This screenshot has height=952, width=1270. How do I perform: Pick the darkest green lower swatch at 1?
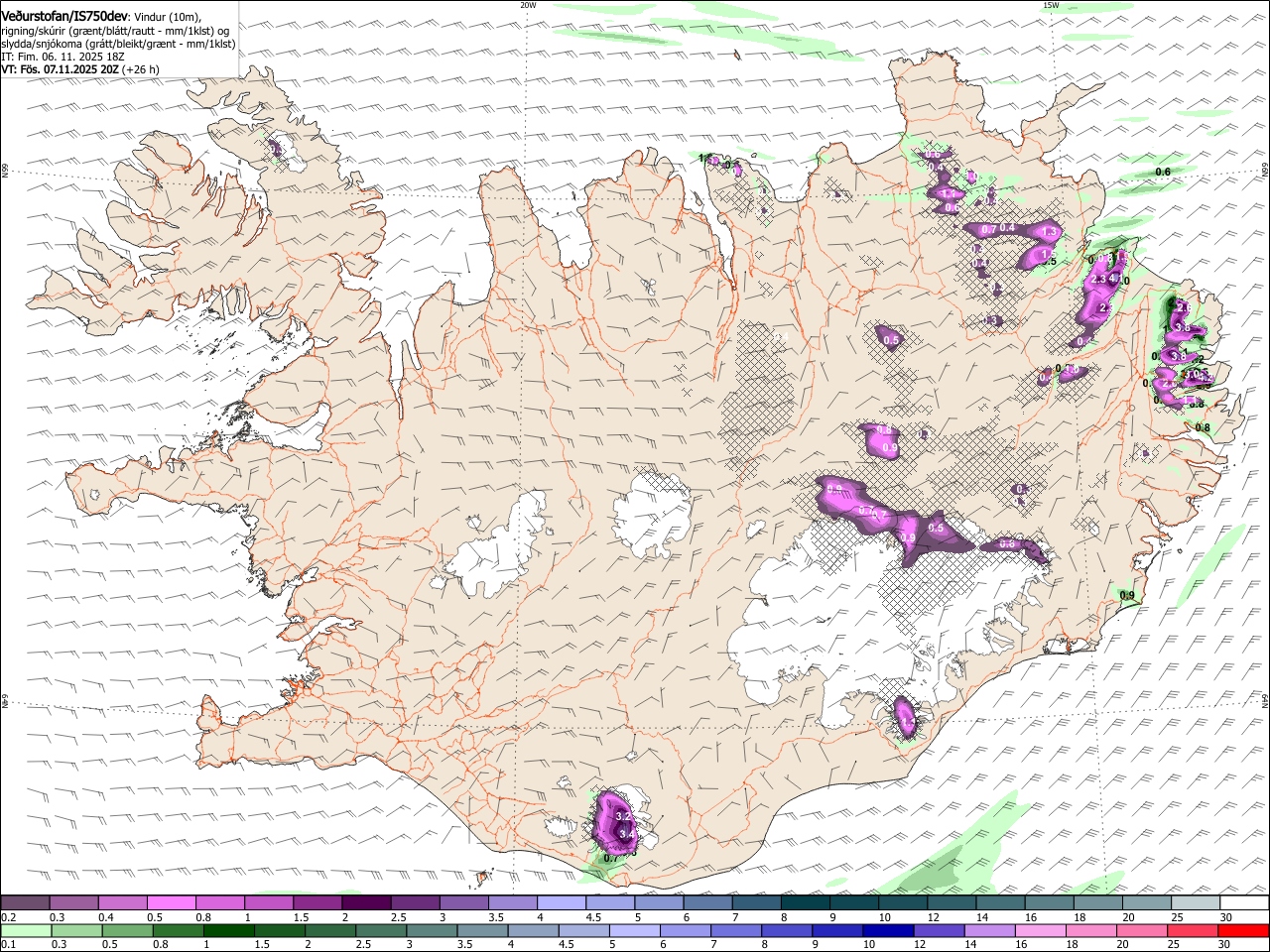(229, 930)
